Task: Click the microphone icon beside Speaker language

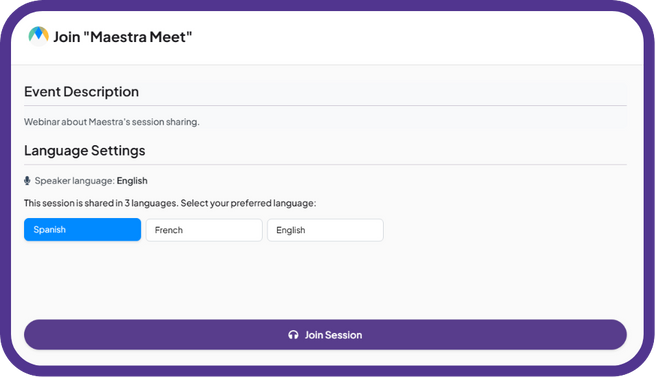Action: [27, 181]
